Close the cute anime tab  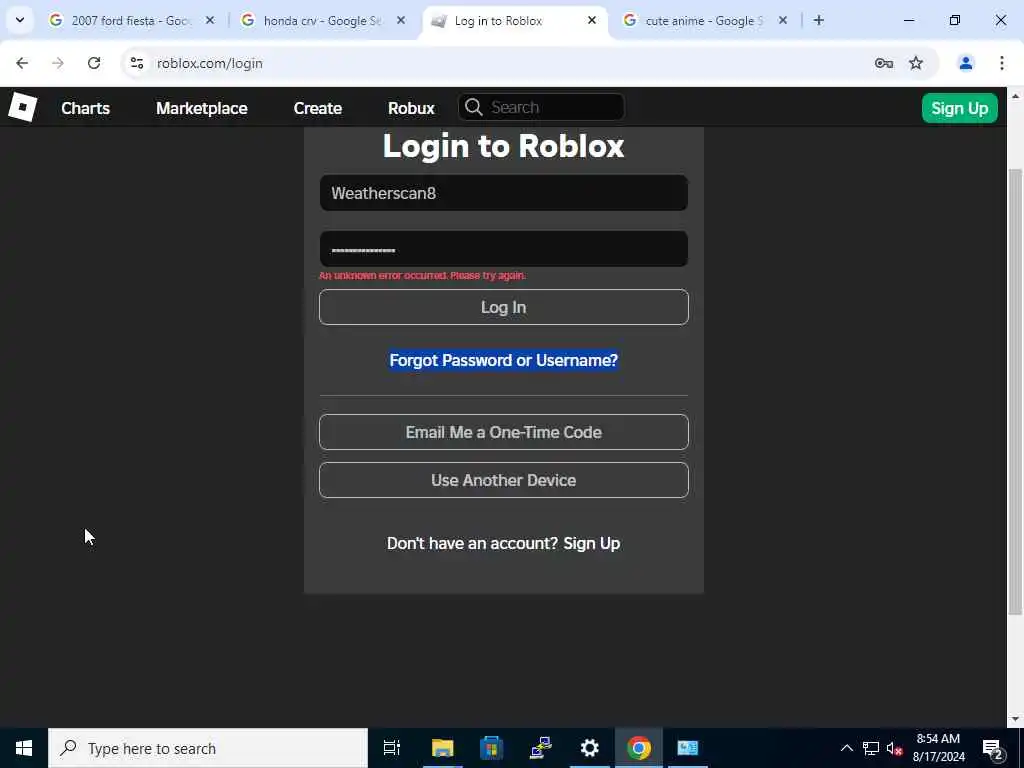(x=782, y=20)
